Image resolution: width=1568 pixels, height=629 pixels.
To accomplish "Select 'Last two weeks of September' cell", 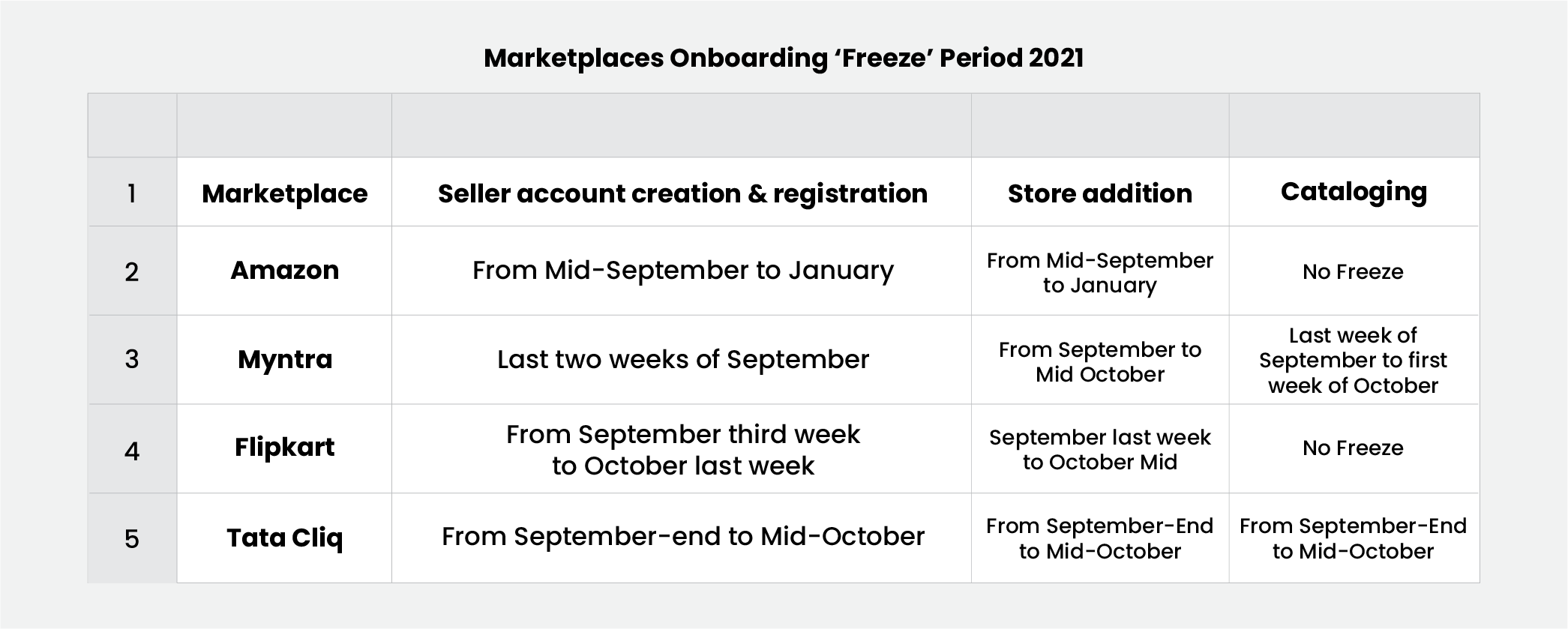I will [x=682, y=360].
